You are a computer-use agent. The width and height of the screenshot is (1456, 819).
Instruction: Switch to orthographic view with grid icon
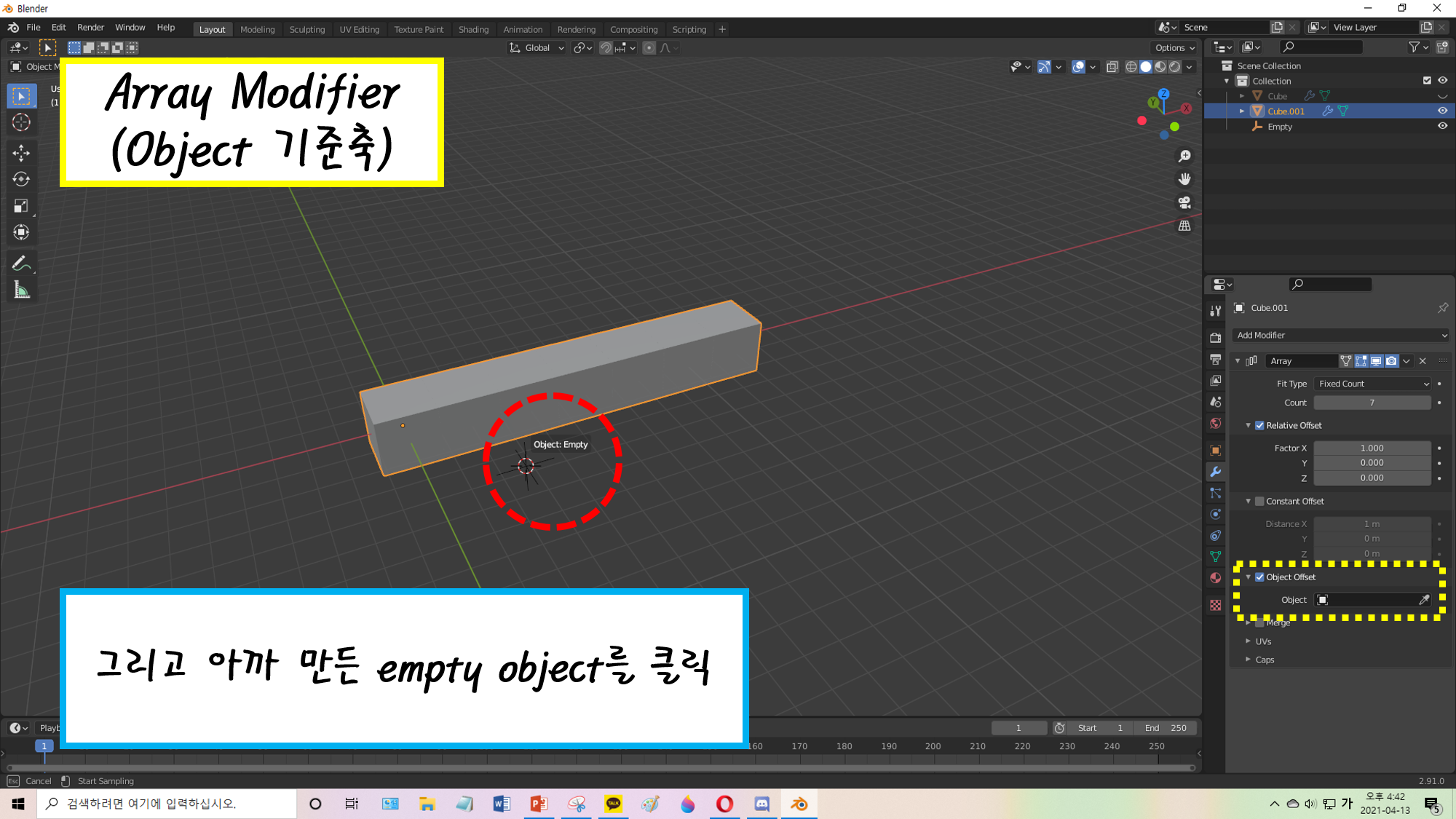1184,226
